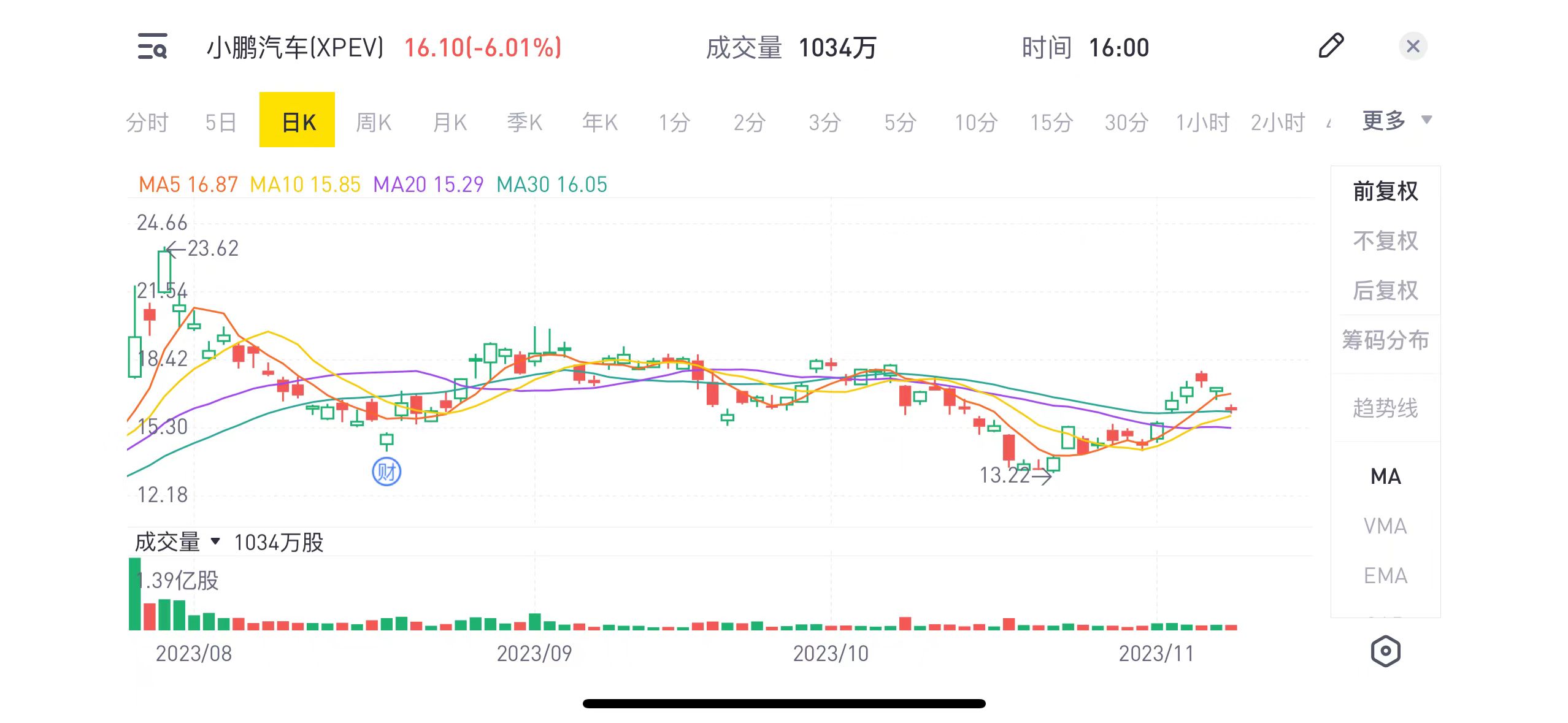Tap the pencil drawing tool icon
The height and width of the screenshot is (723, 1568).
point(1331,47)
